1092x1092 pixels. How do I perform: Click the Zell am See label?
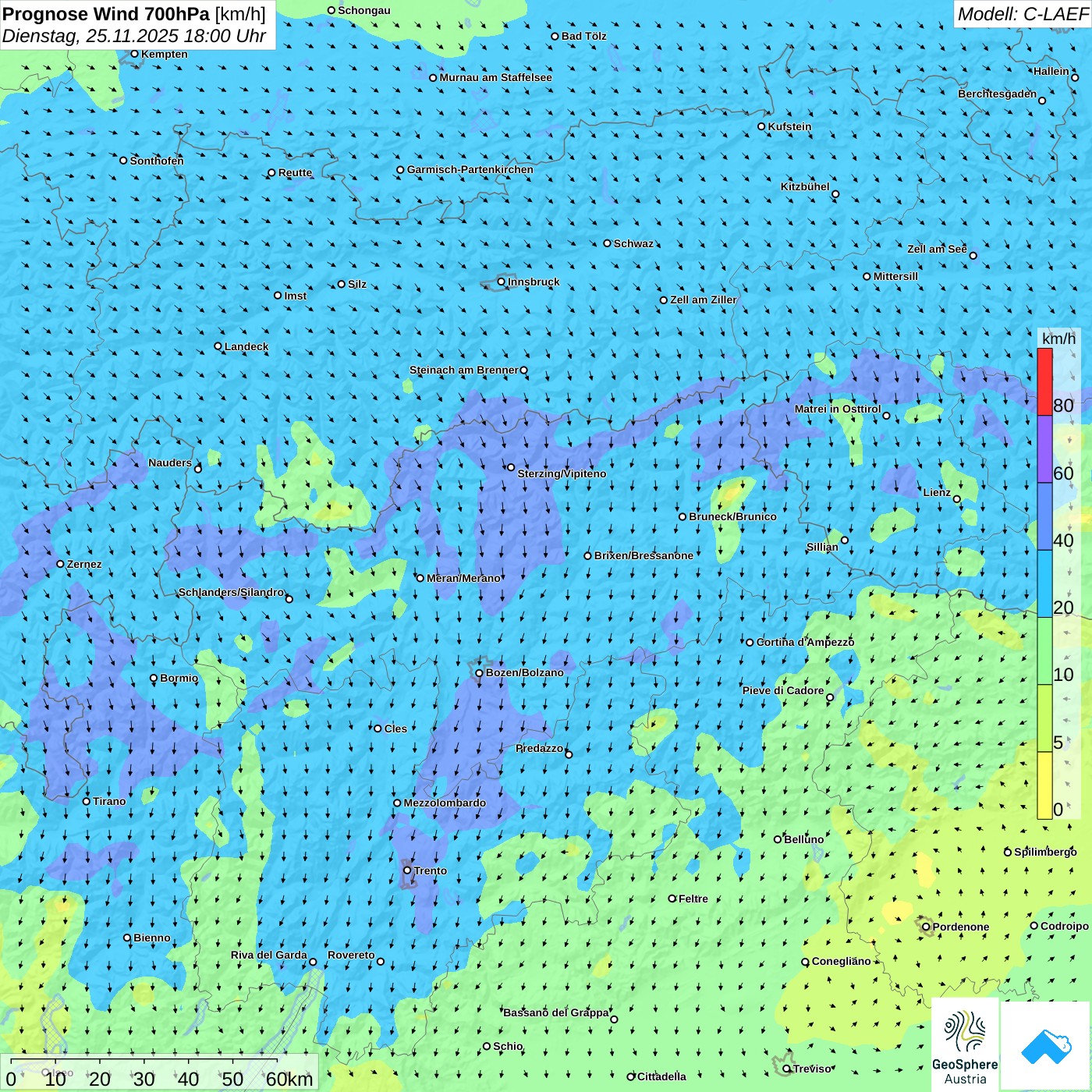[937, 249]
